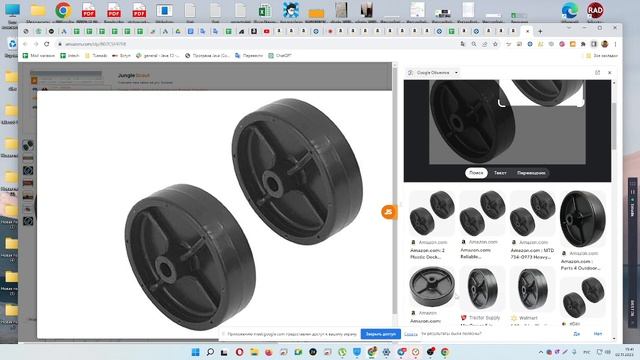
Task: Open the Tractor Supply wheel result
Action: click(x=482, y=289)
